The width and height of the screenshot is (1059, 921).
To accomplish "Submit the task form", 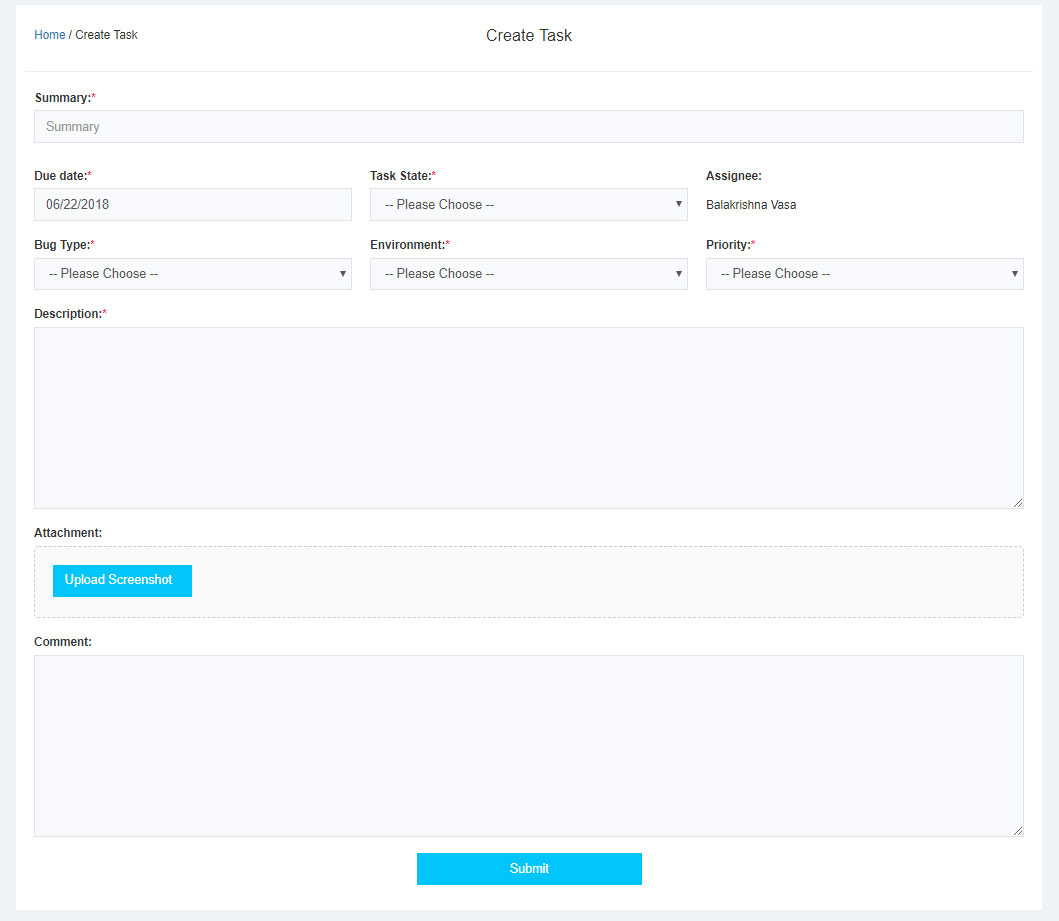I will tap(529, 869).
